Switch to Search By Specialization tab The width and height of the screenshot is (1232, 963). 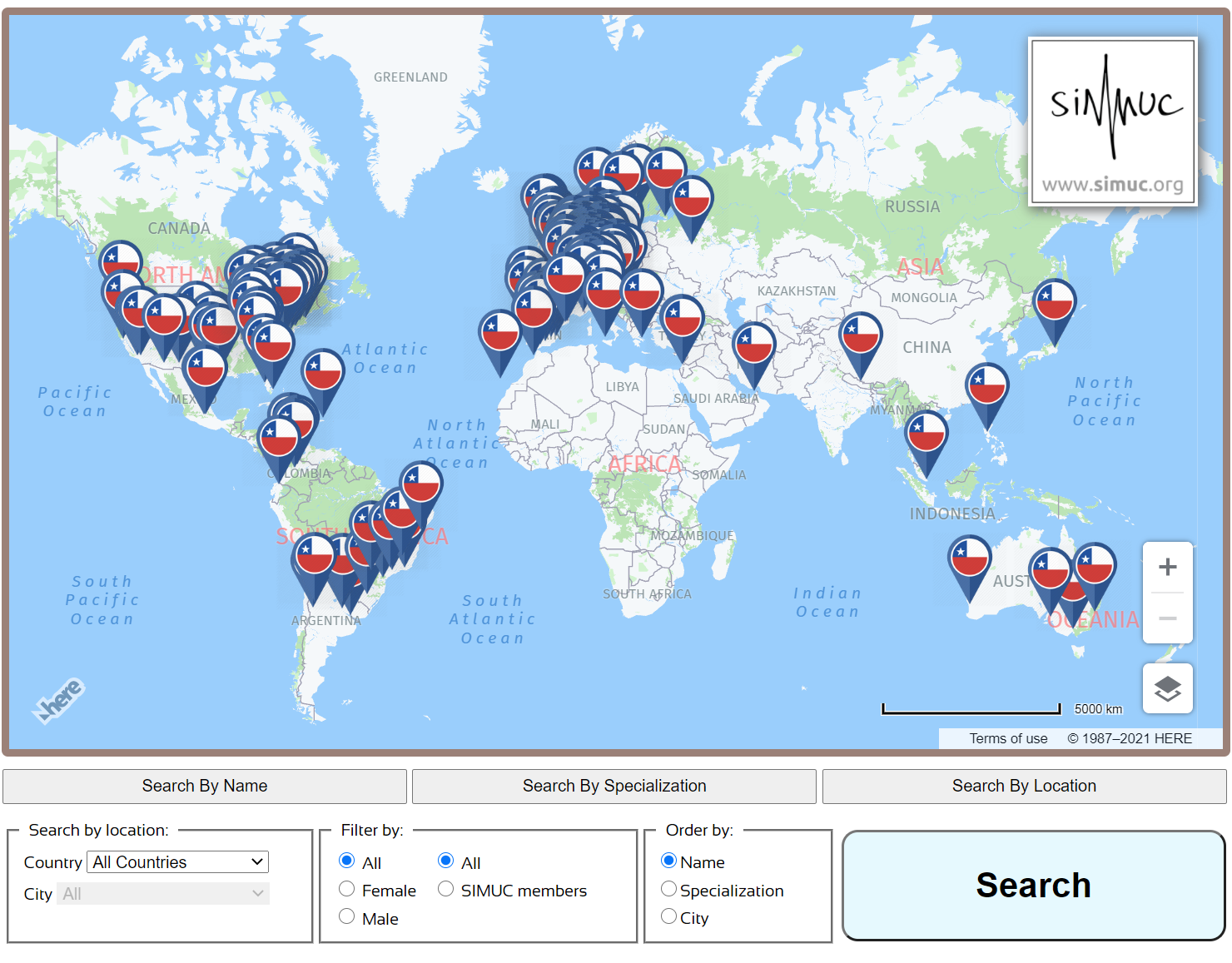(614, 787)
